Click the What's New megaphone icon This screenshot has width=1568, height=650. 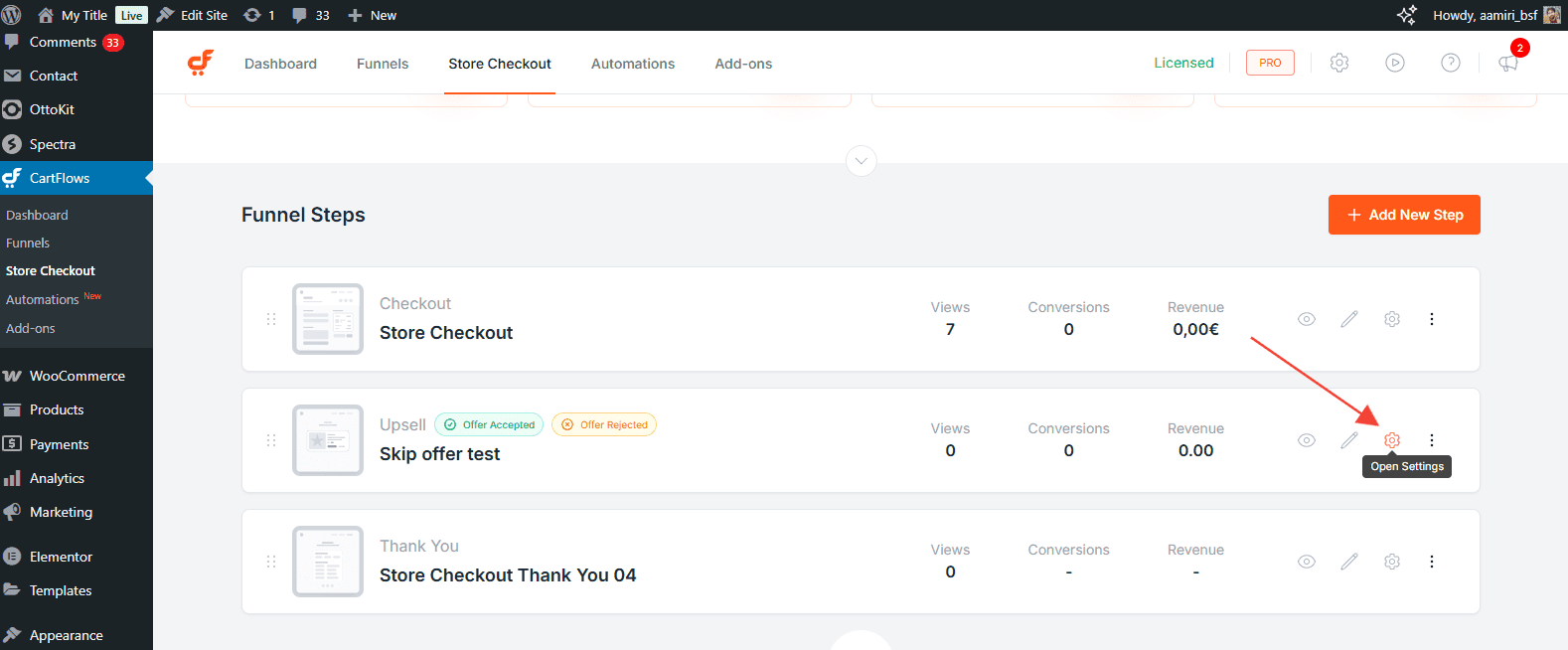pyautogui.click(x=1507, y=63)
